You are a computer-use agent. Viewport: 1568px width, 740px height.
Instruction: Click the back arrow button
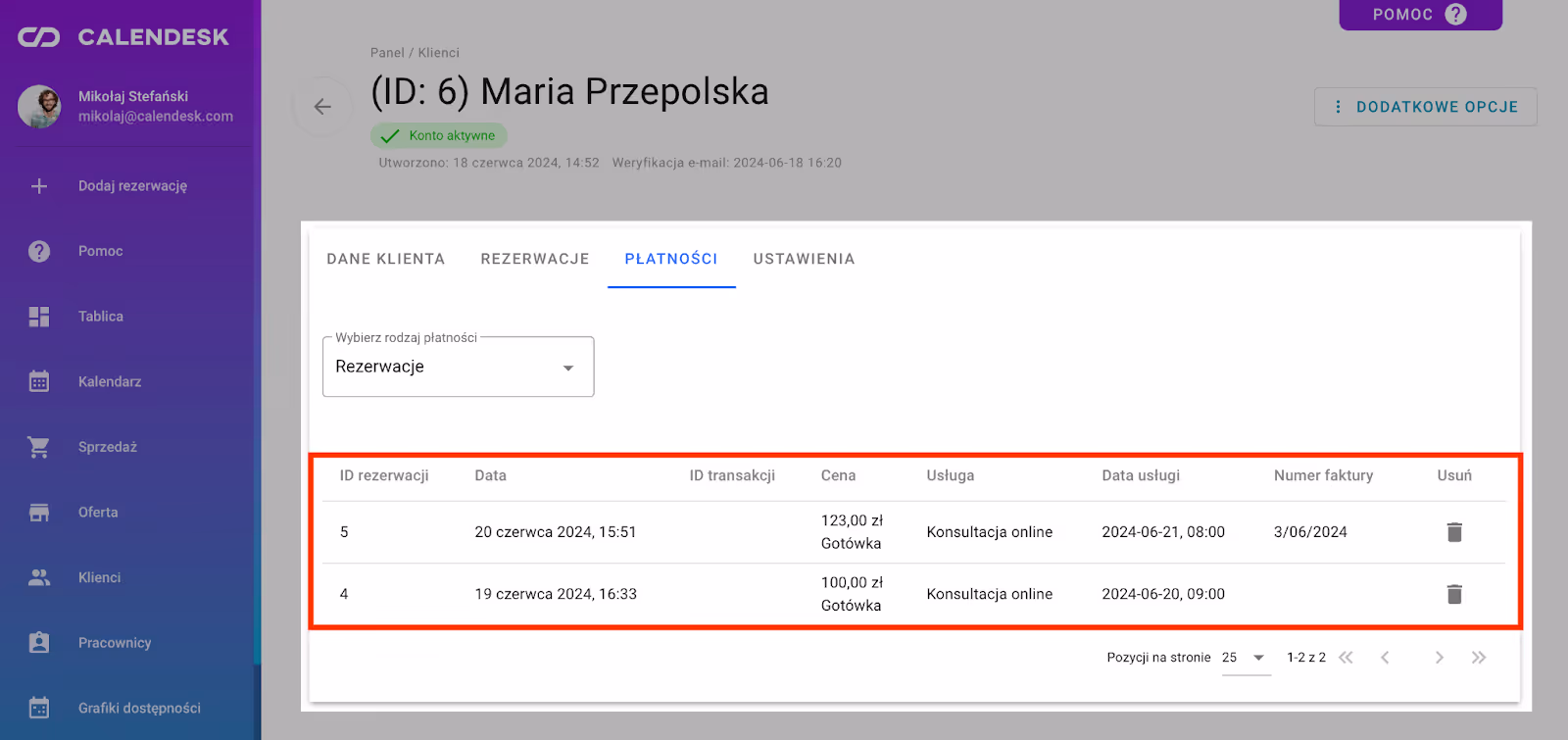click(x=322, y=107)
